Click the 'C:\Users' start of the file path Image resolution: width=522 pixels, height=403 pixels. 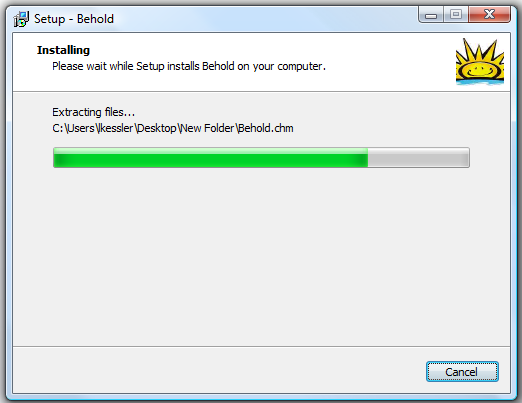(x=73, y=128)
